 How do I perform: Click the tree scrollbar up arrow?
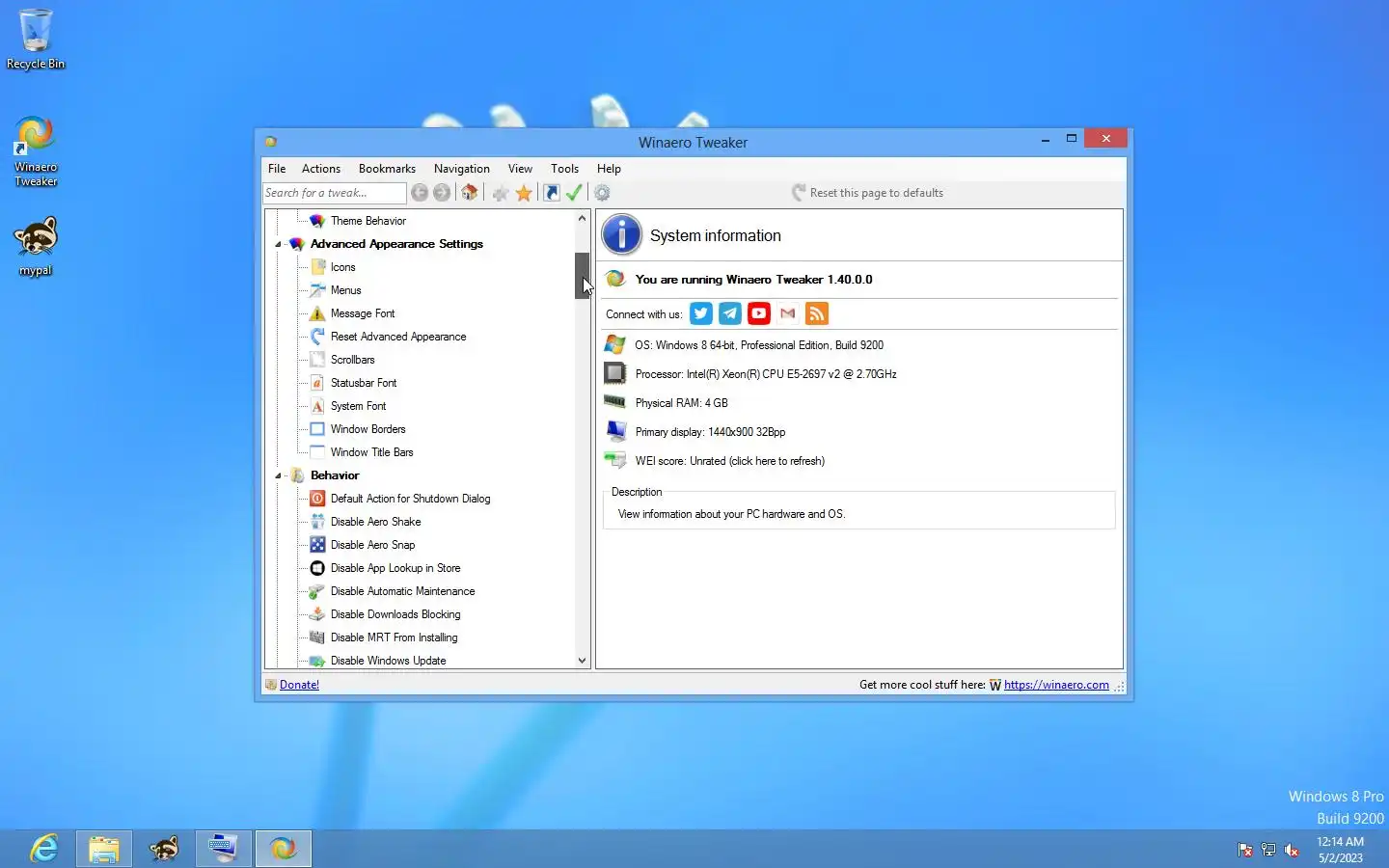582,218
